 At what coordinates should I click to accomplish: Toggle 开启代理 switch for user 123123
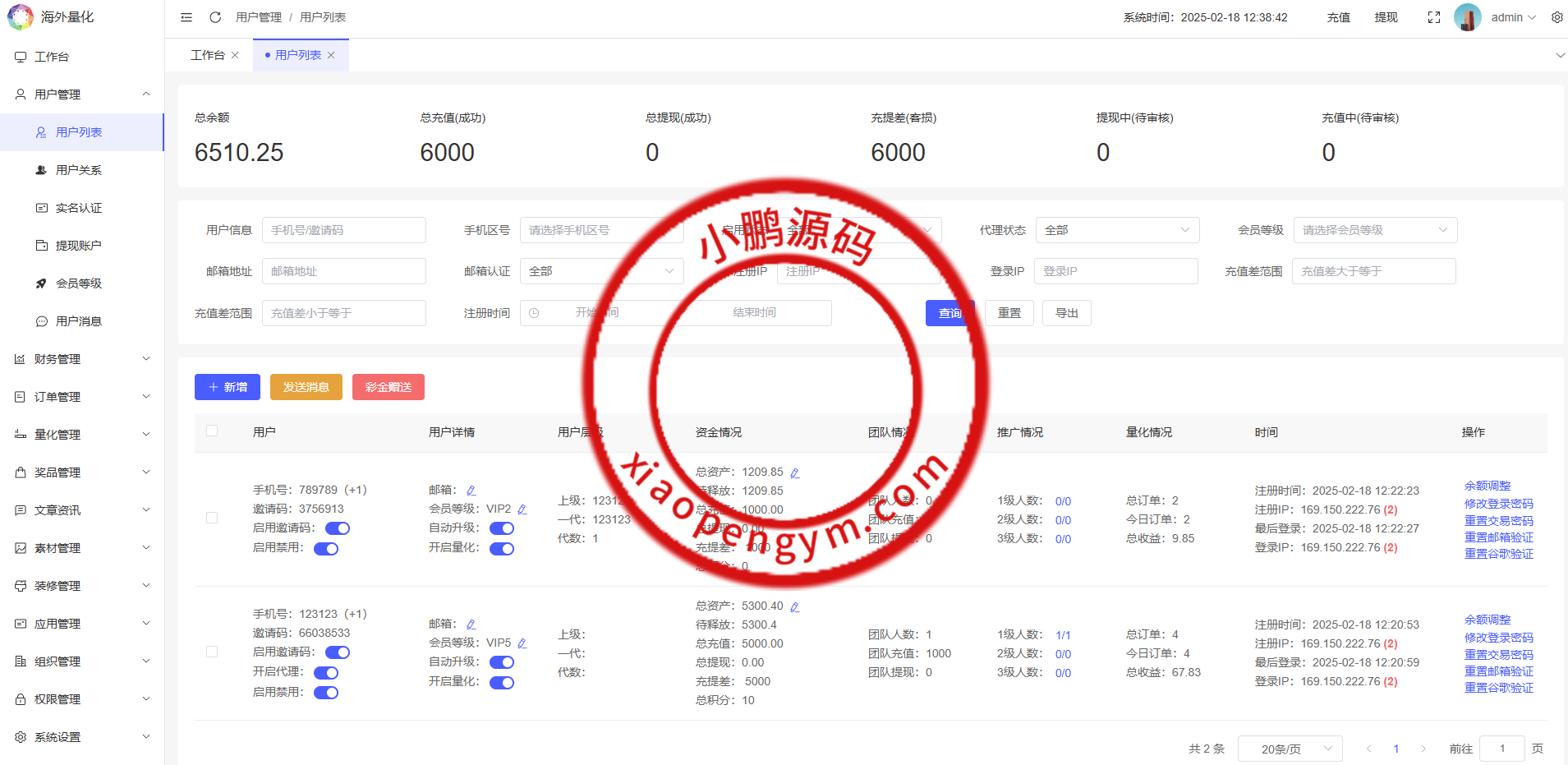click(326, 672)
